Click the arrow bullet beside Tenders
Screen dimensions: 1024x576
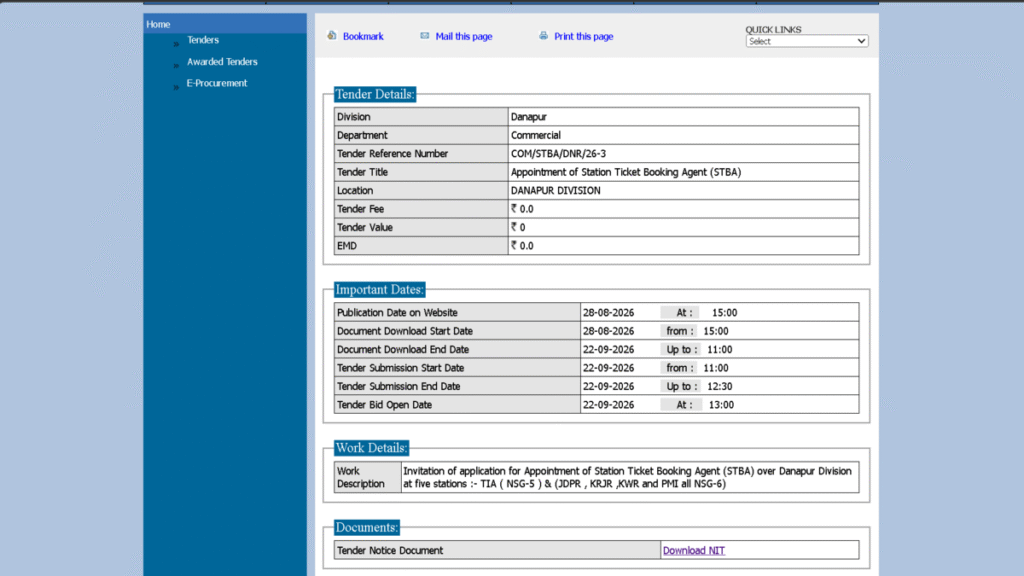pyautogui.click(x=176, y=44)
